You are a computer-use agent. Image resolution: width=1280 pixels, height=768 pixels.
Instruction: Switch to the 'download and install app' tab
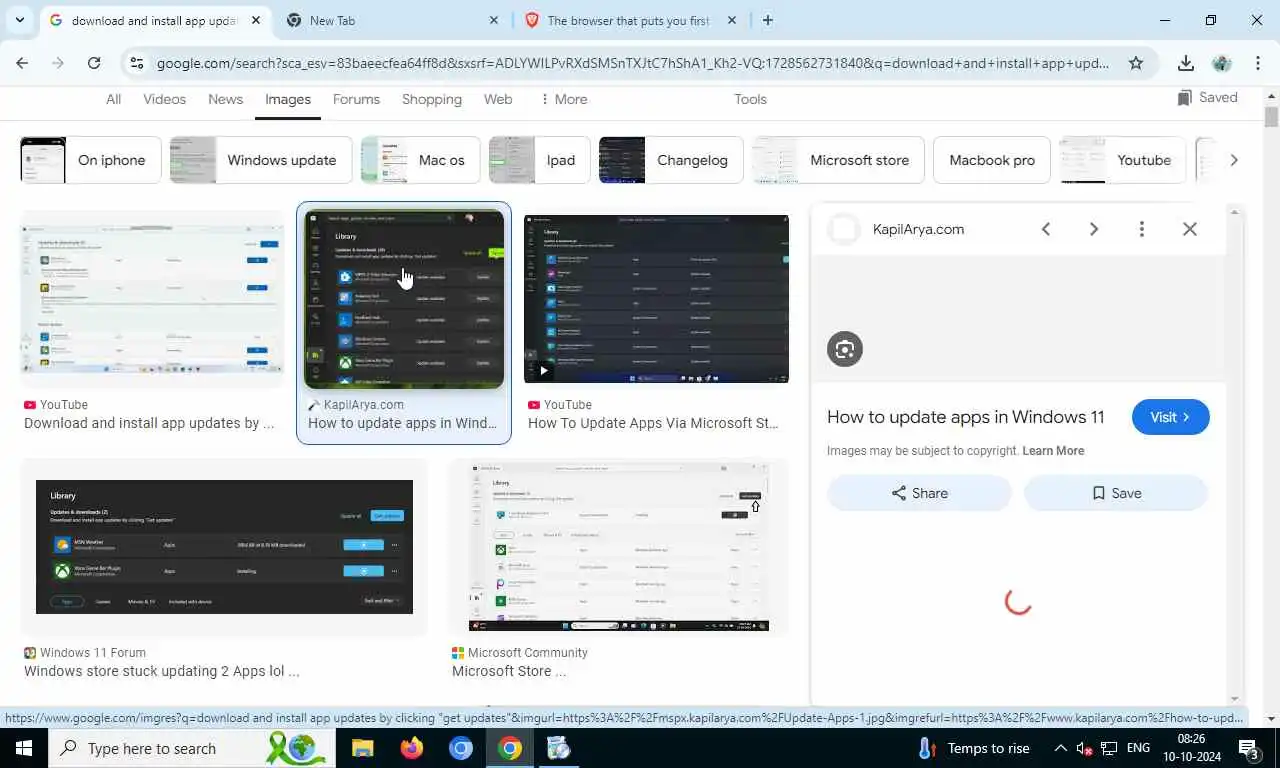click(x=154, y=20)
